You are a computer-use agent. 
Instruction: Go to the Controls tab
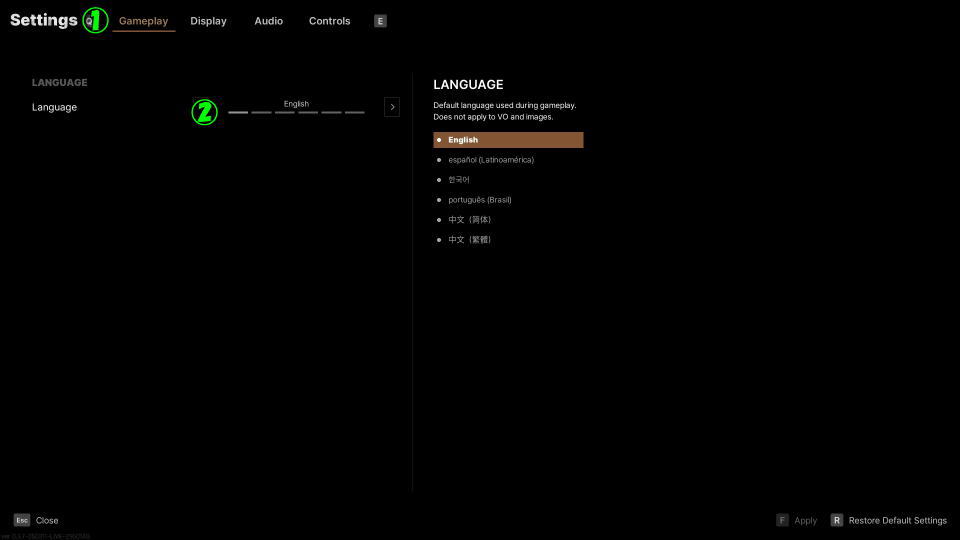click(x=329, y=21)
